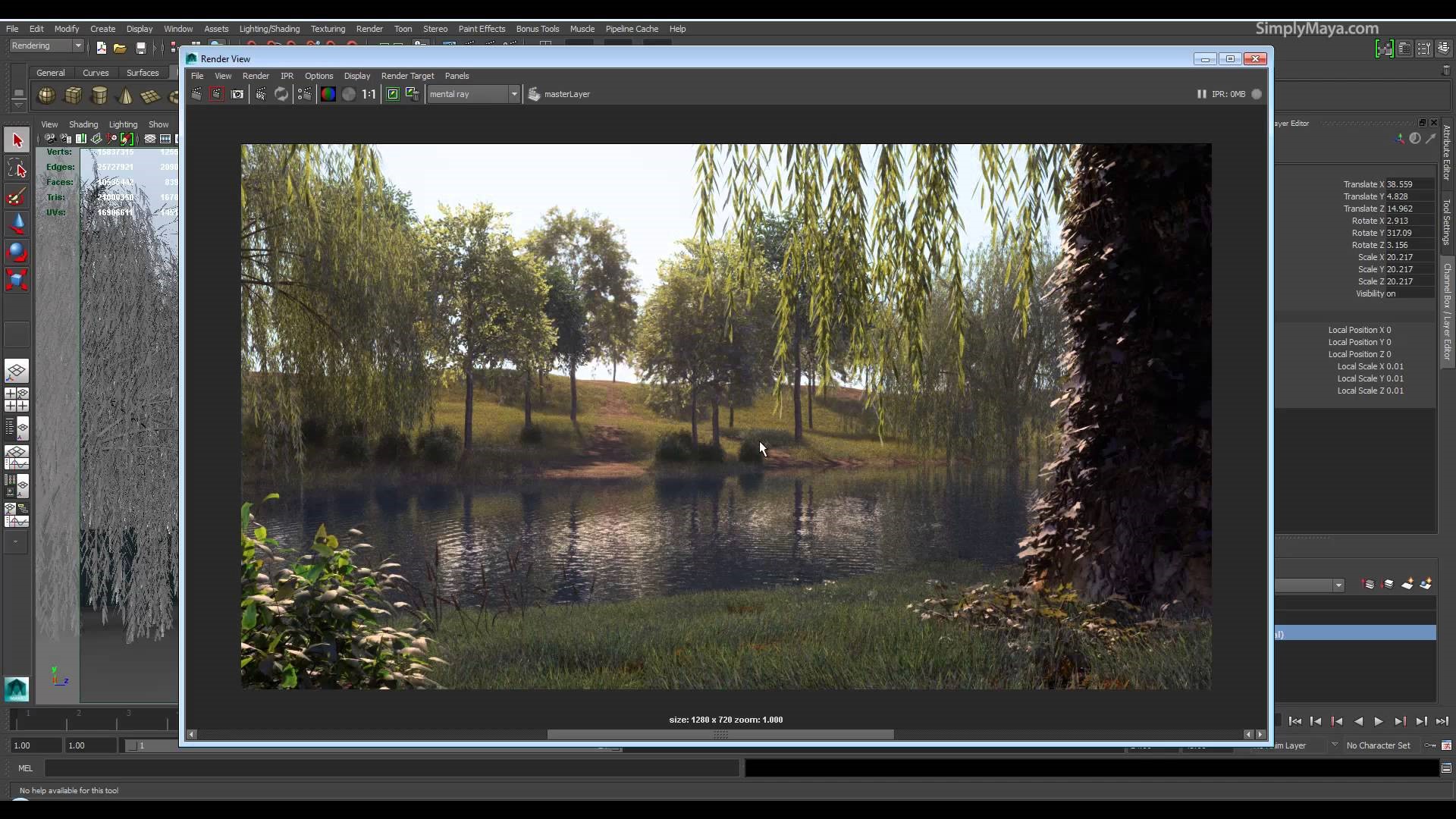This screenshot has width=1456, height=819.
Task: Expand the dropdown in the layer editor panel
Action: coord(1338,585)
